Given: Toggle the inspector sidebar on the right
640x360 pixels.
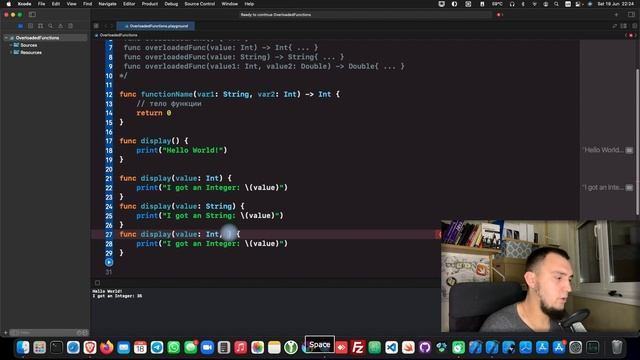Looking at the screenshot, I should pyautogui.click(x=631, y=15).
